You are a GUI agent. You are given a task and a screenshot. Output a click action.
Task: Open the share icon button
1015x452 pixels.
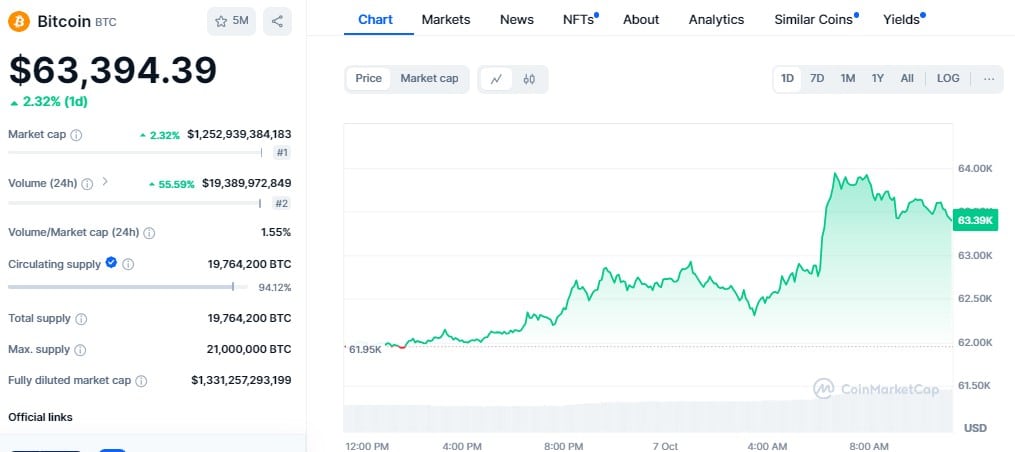tap(277, 21)
